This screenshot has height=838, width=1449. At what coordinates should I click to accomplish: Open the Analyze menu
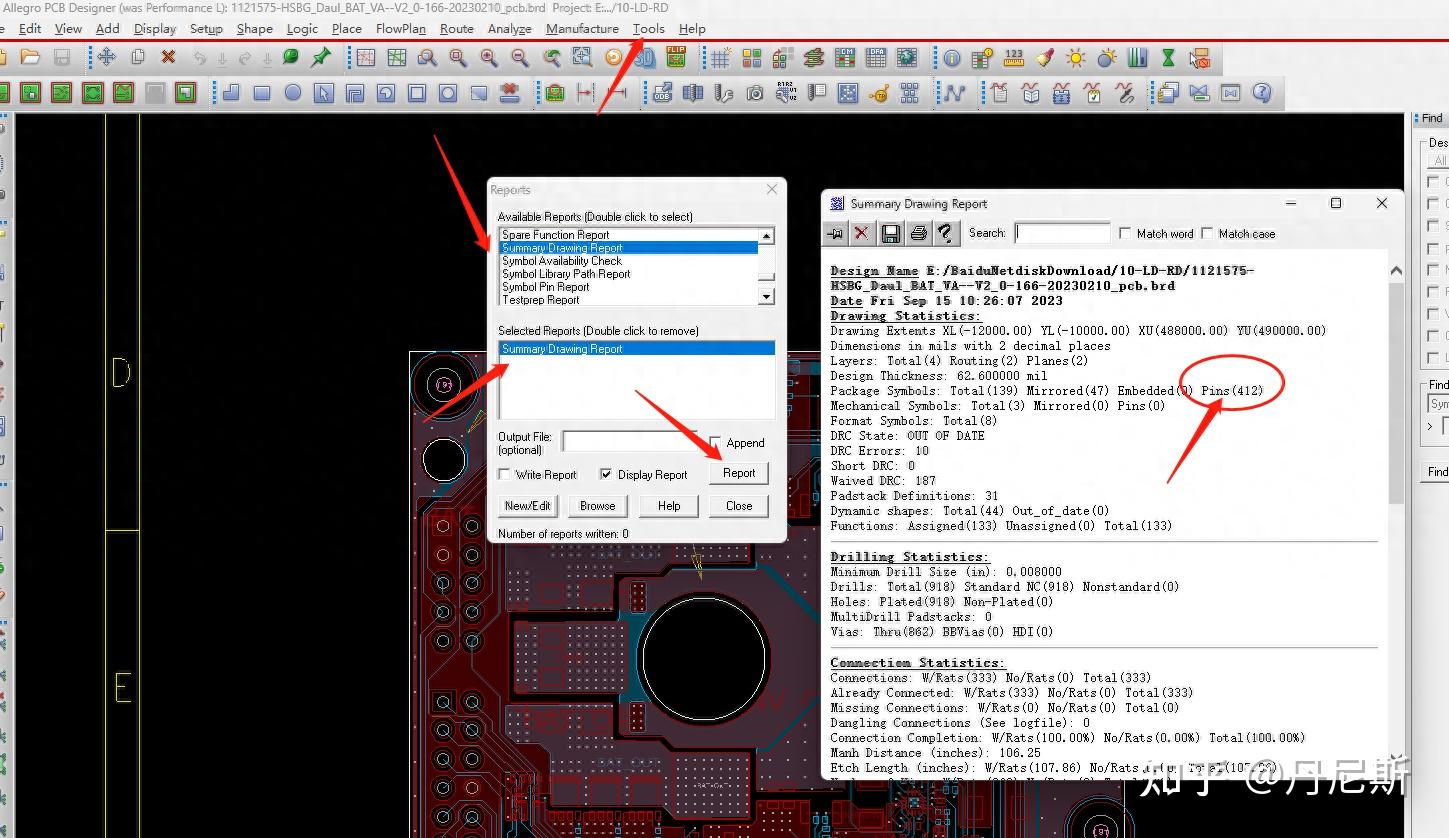click(x=509, y=28)
